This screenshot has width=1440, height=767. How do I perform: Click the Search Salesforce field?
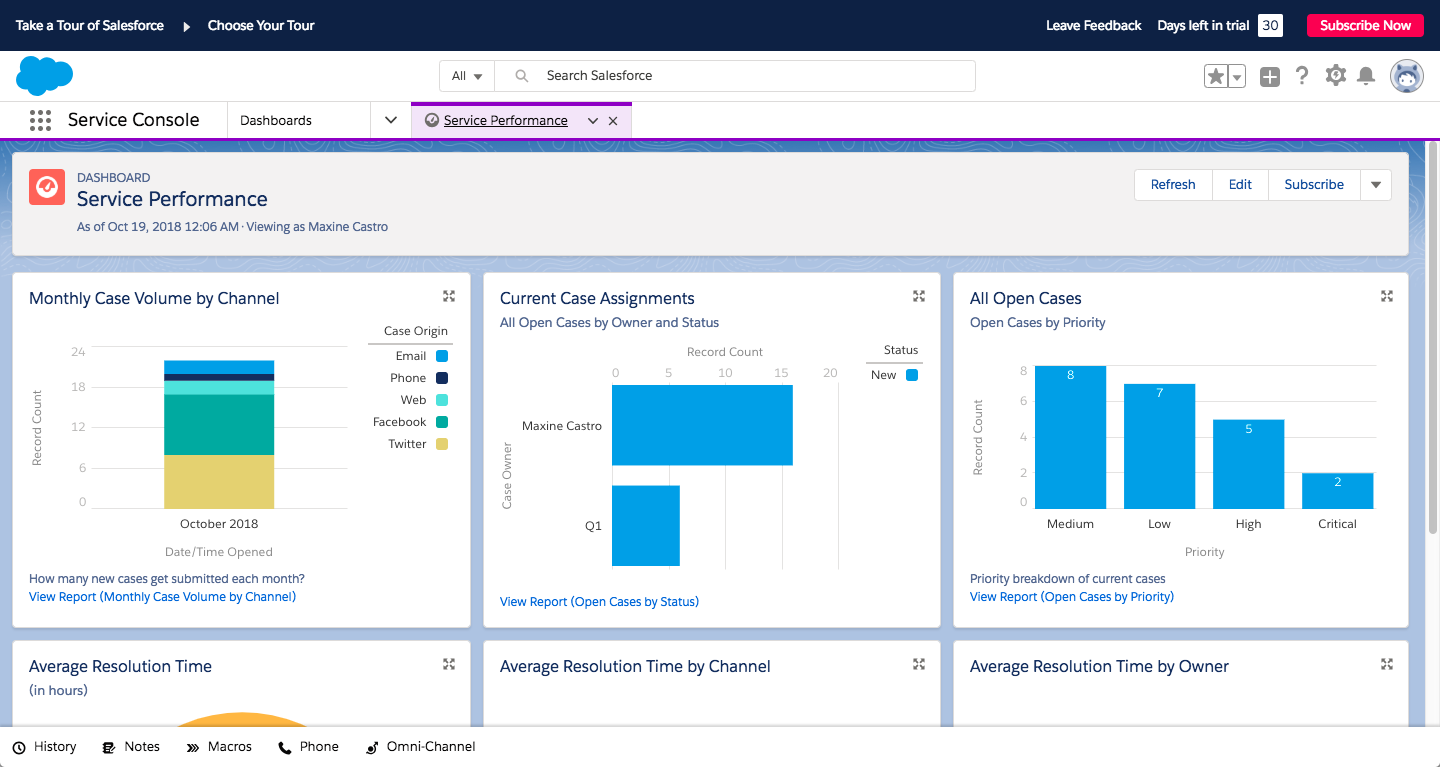[x=735, y=76]
